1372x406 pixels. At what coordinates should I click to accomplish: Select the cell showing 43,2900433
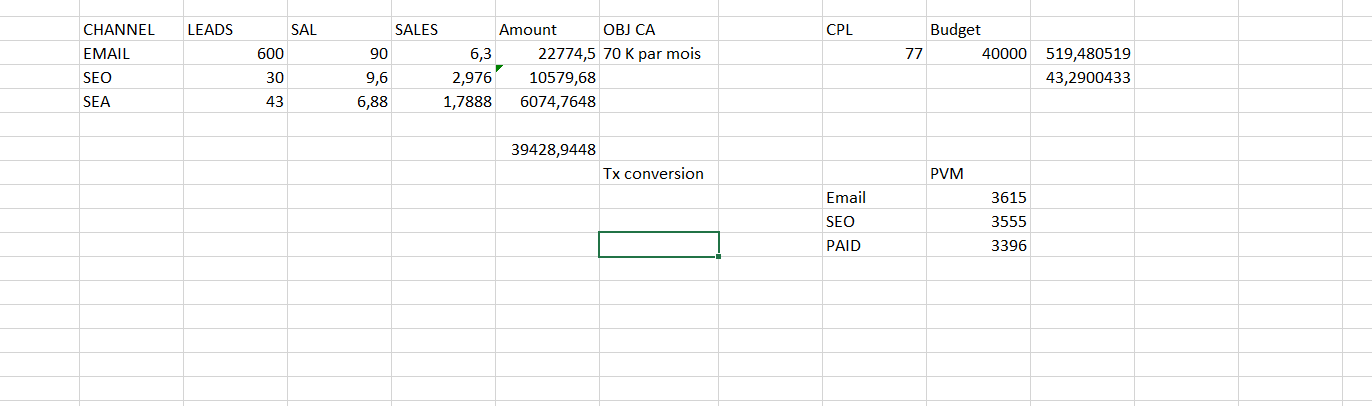click(x=1082, y=78)
